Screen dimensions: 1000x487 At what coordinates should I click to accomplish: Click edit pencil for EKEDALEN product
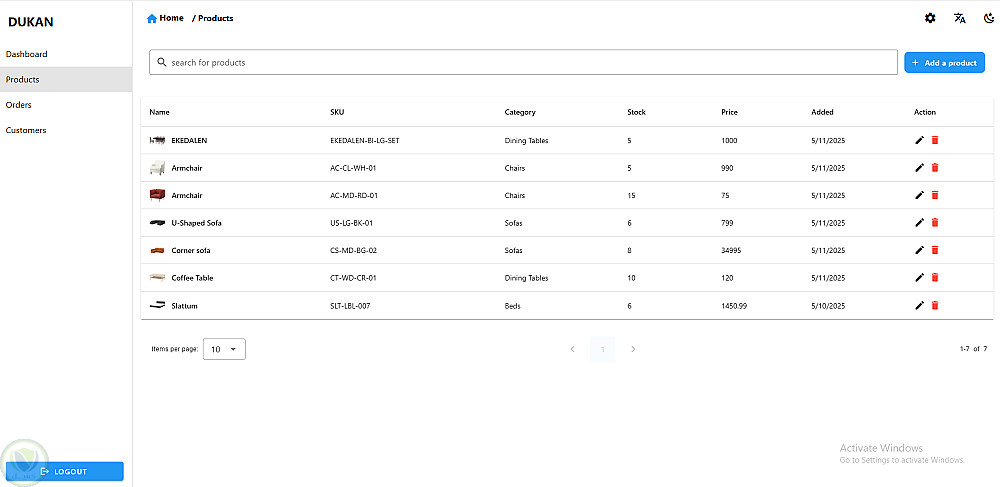[920, 140]
